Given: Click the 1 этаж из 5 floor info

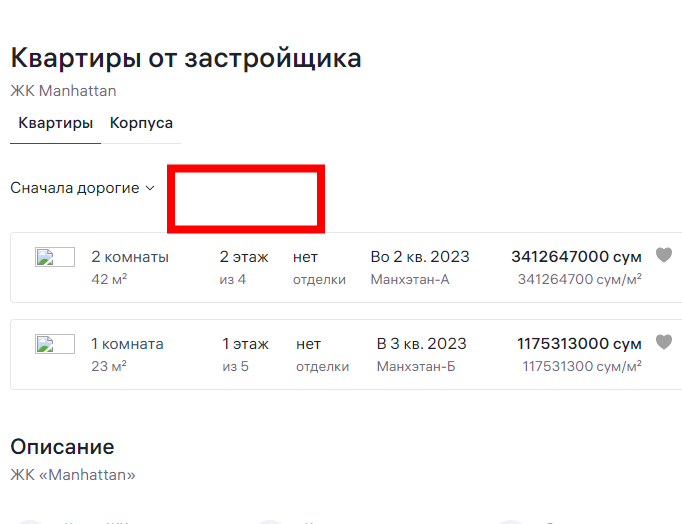Looking at the screenshot, I should coord(245,354).
